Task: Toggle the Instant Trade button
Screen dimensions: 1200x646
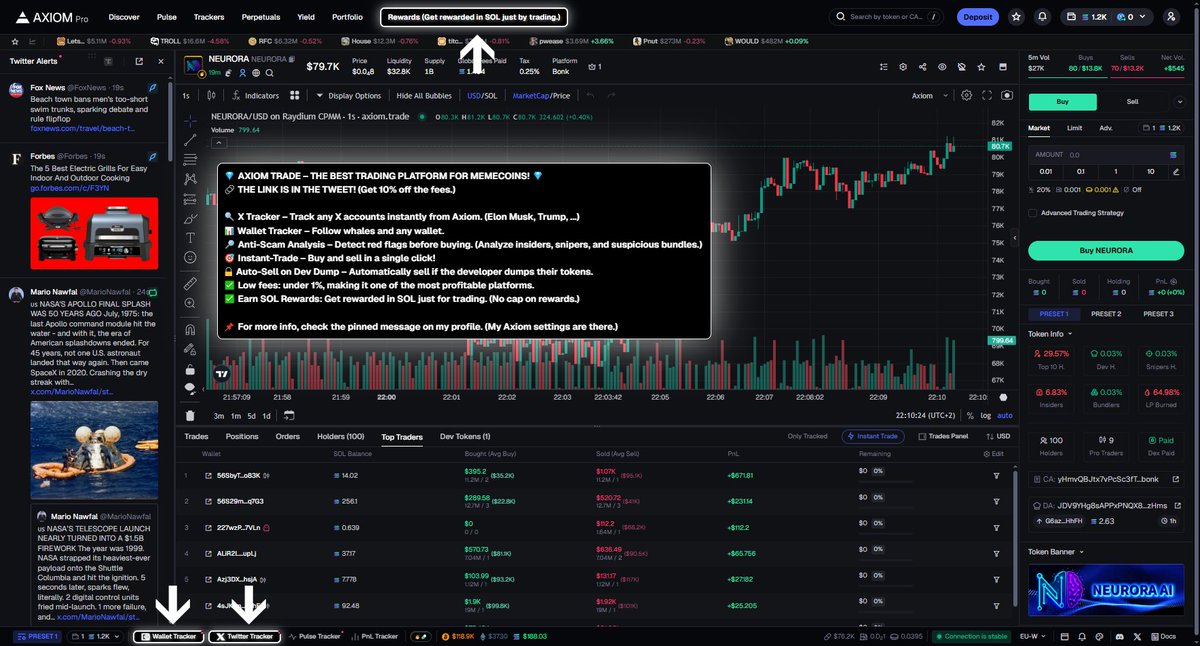Action: click(874, 436)
